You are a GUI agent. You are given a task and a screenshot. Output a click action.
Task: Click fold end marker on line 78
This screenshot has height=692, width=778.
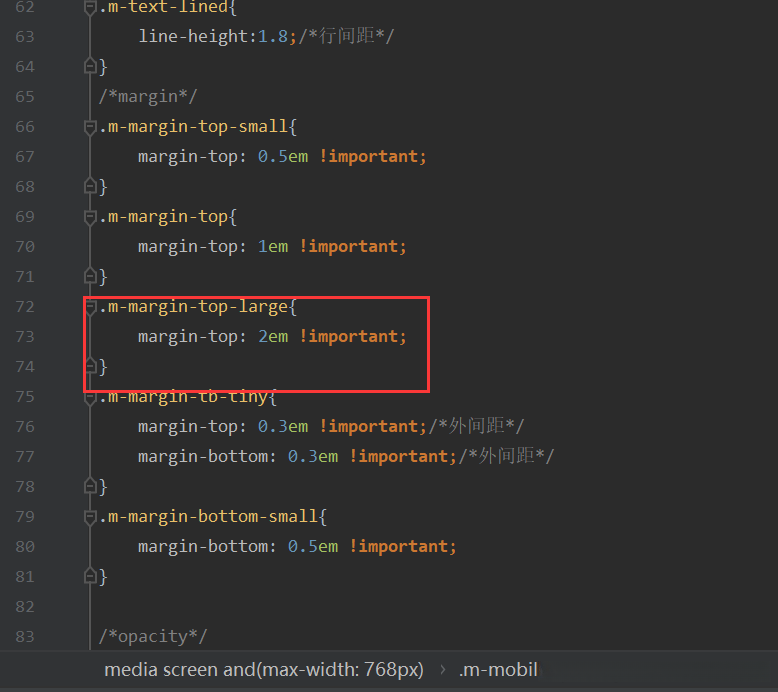click(x=90, y=486)
